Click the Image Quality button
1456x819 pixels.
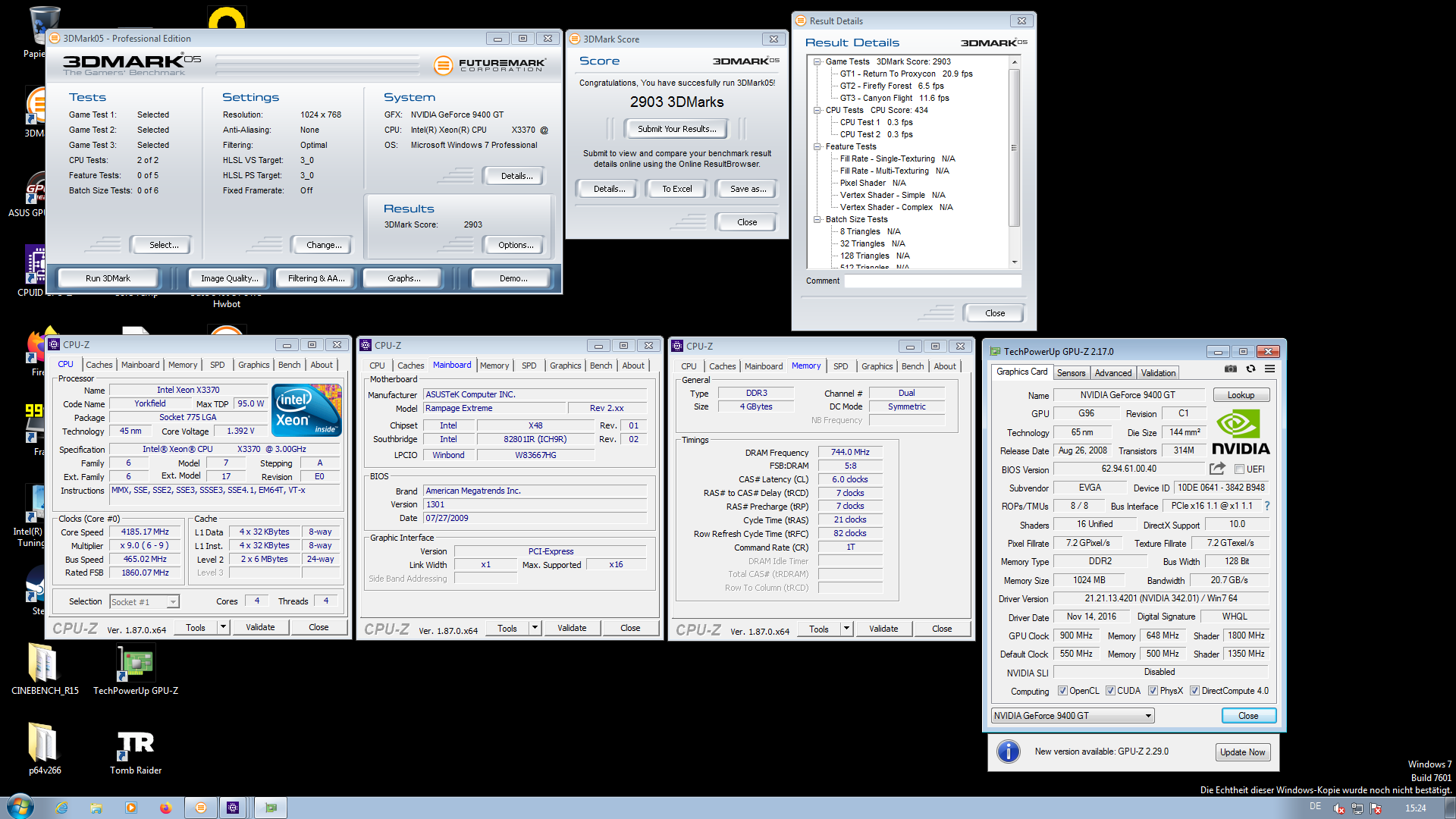click(229, 278)
